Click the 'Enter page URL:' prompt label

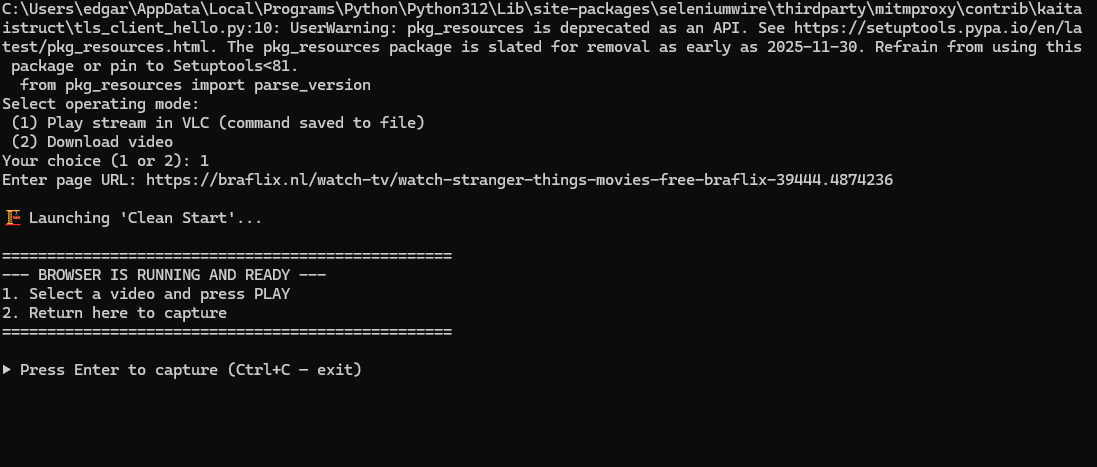pyautogui.click(x=70, y=180)
